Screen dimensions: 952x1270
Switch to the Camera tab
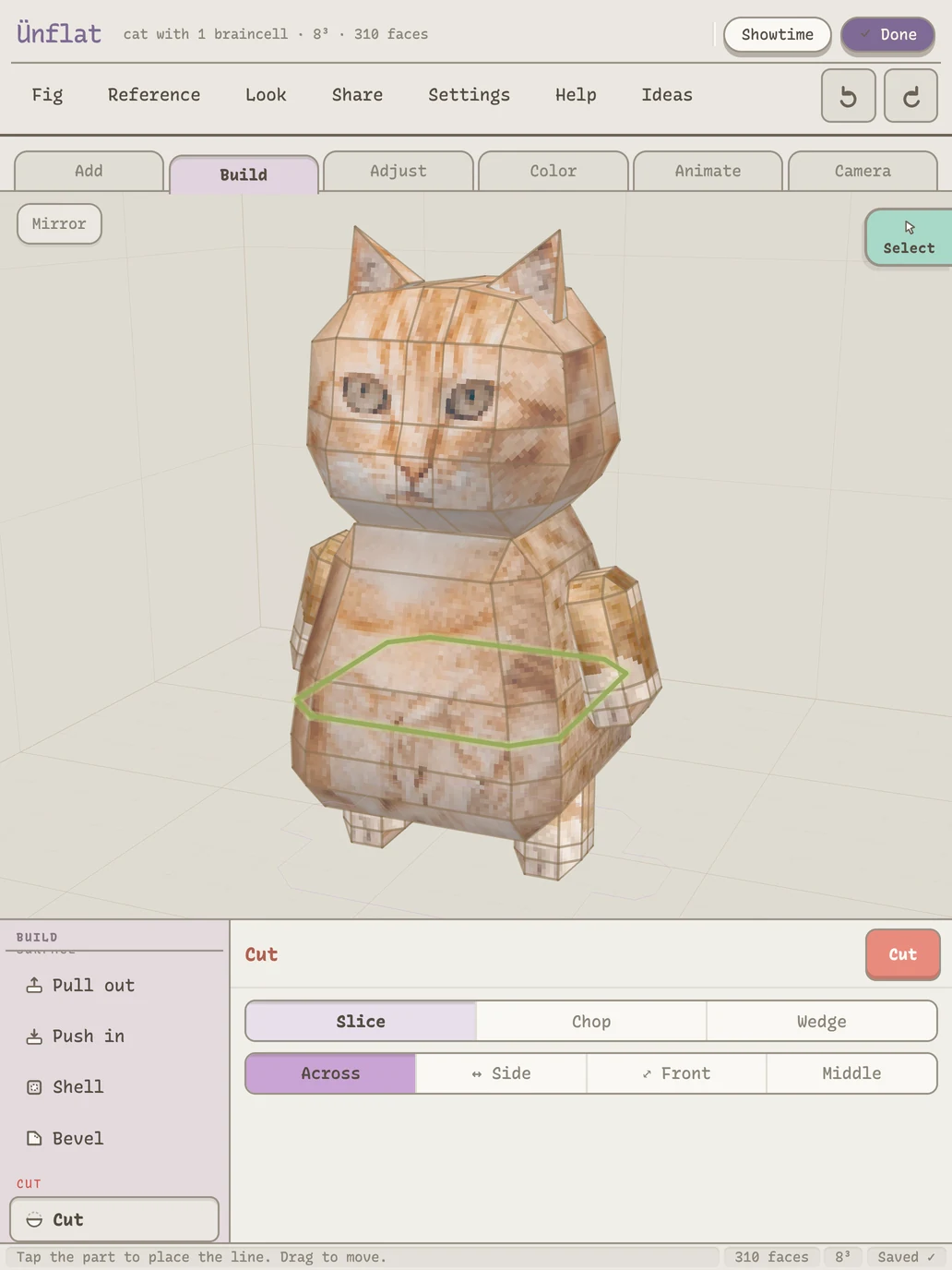(x=863, y=172)
